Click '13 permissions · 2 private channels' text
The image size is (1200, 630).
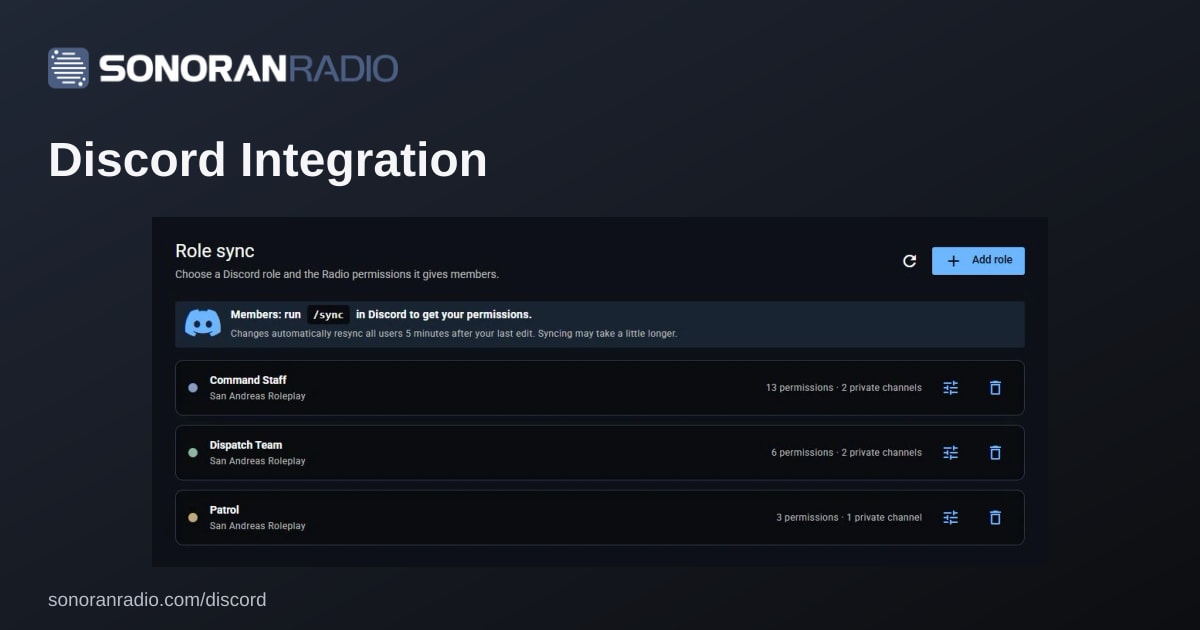click(x=844, y=388)
